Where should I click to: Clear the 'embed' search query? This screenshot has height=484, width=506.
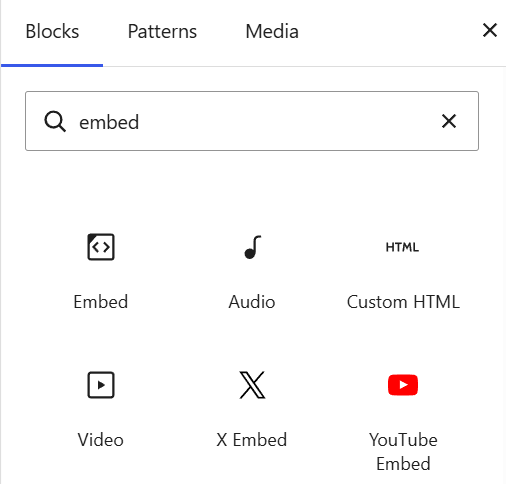click(x=449, y=121)
